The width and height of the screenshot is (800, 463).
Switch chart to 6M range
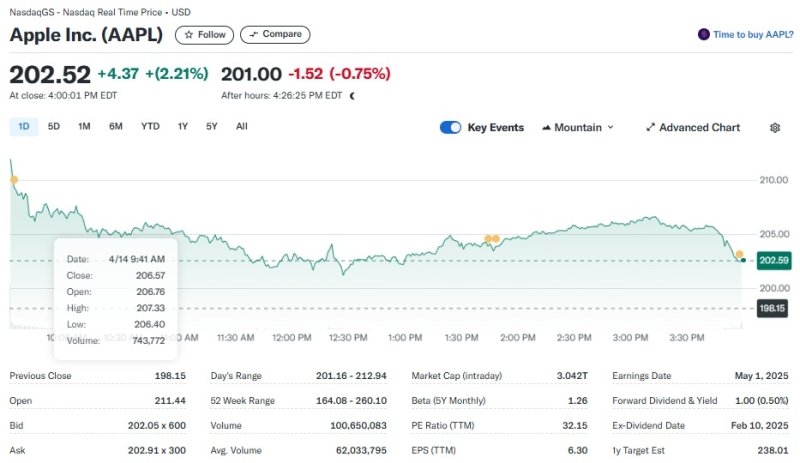click(x=116, y=126)
